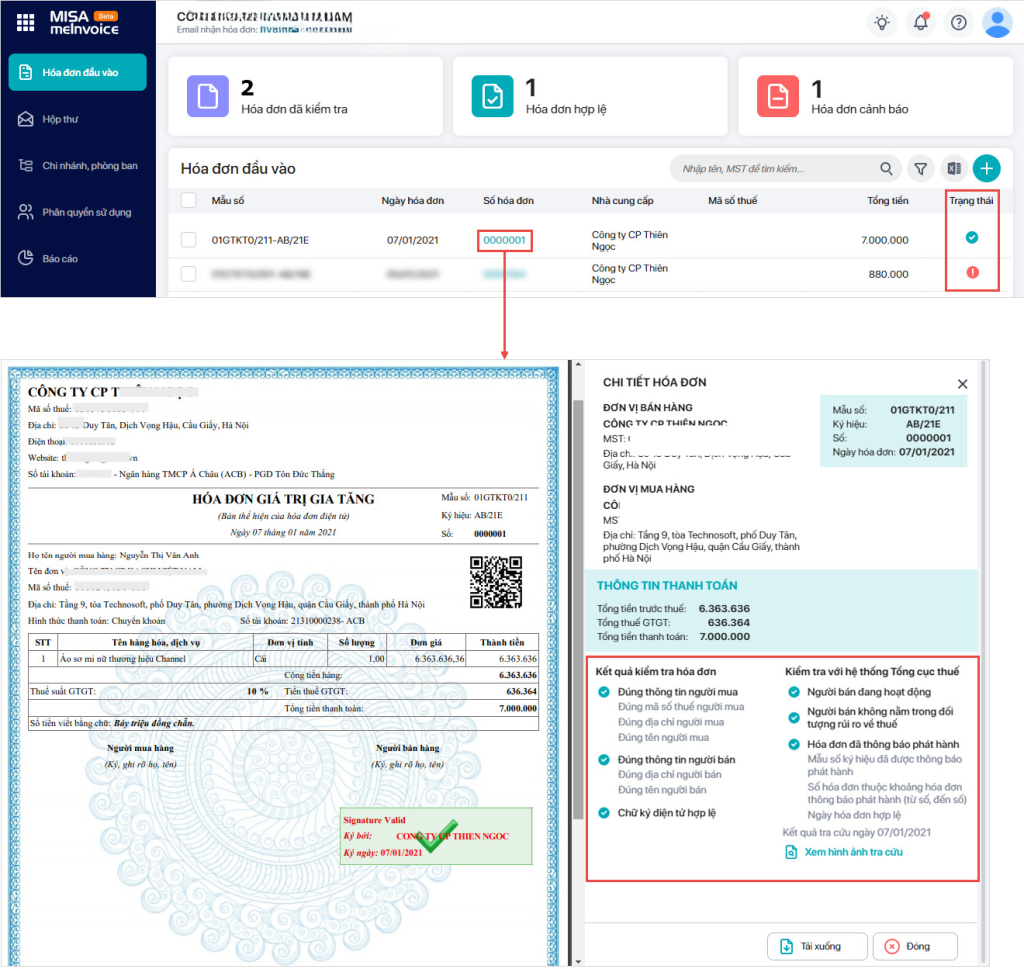Open invoice number 0000001 link
The image size is (1024, 969).
pyautogui.click(x=504, y=240)
